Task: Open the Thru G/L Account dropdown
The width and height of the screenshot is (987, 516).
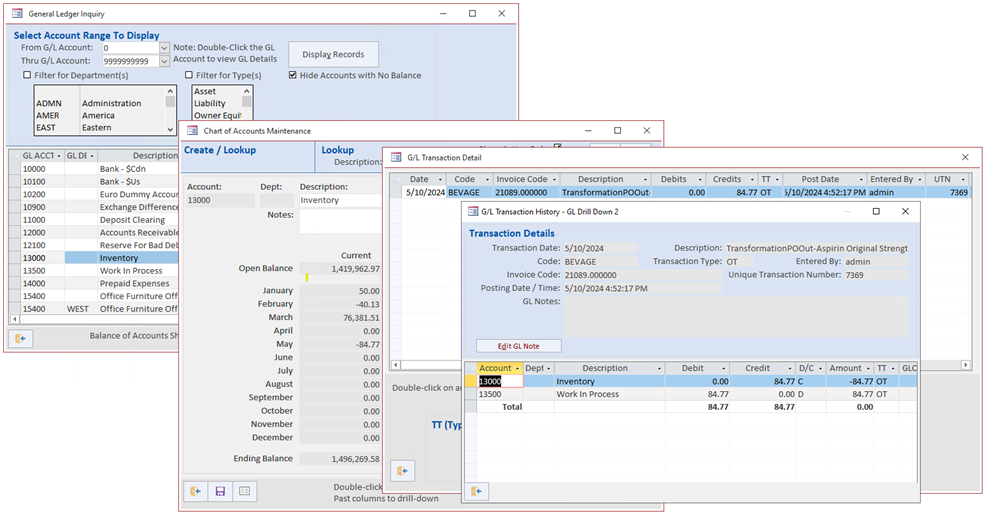Action: [x=164, y=61]
